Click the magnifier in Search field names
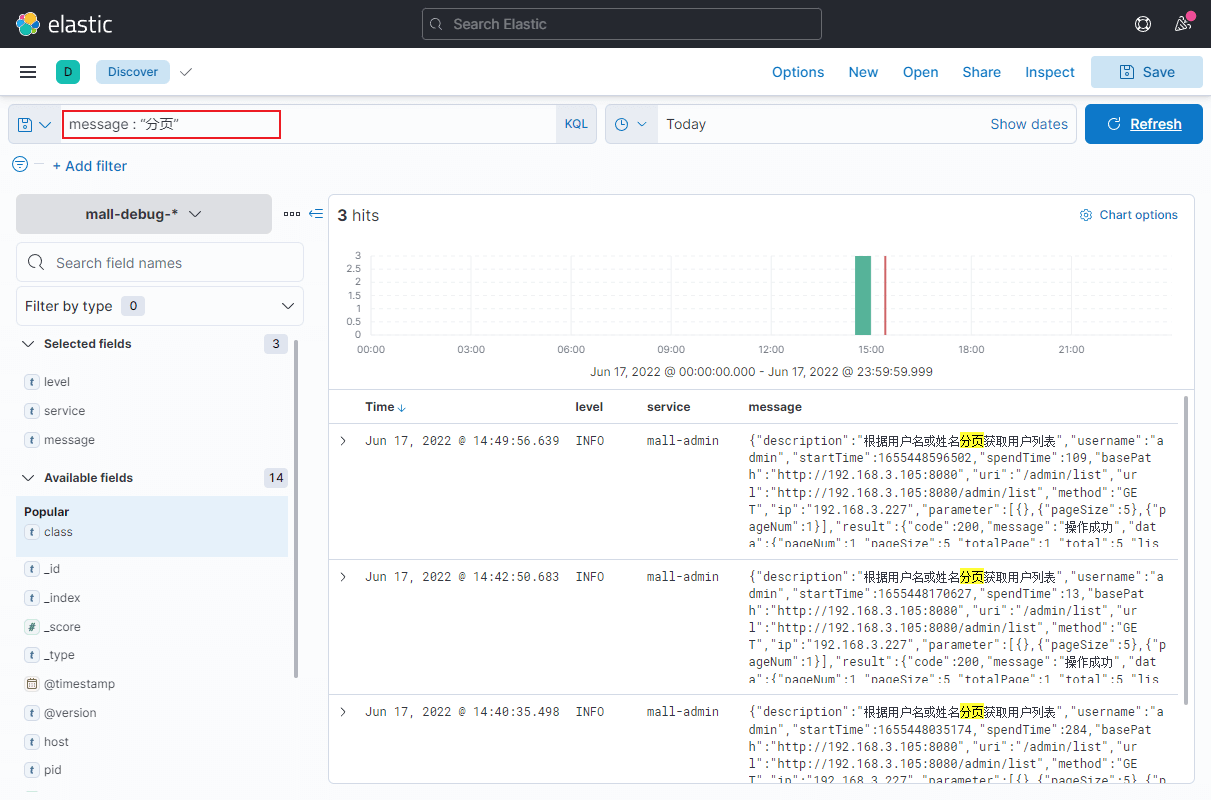This screenshot has height=800, width=1211. [36, 262]
